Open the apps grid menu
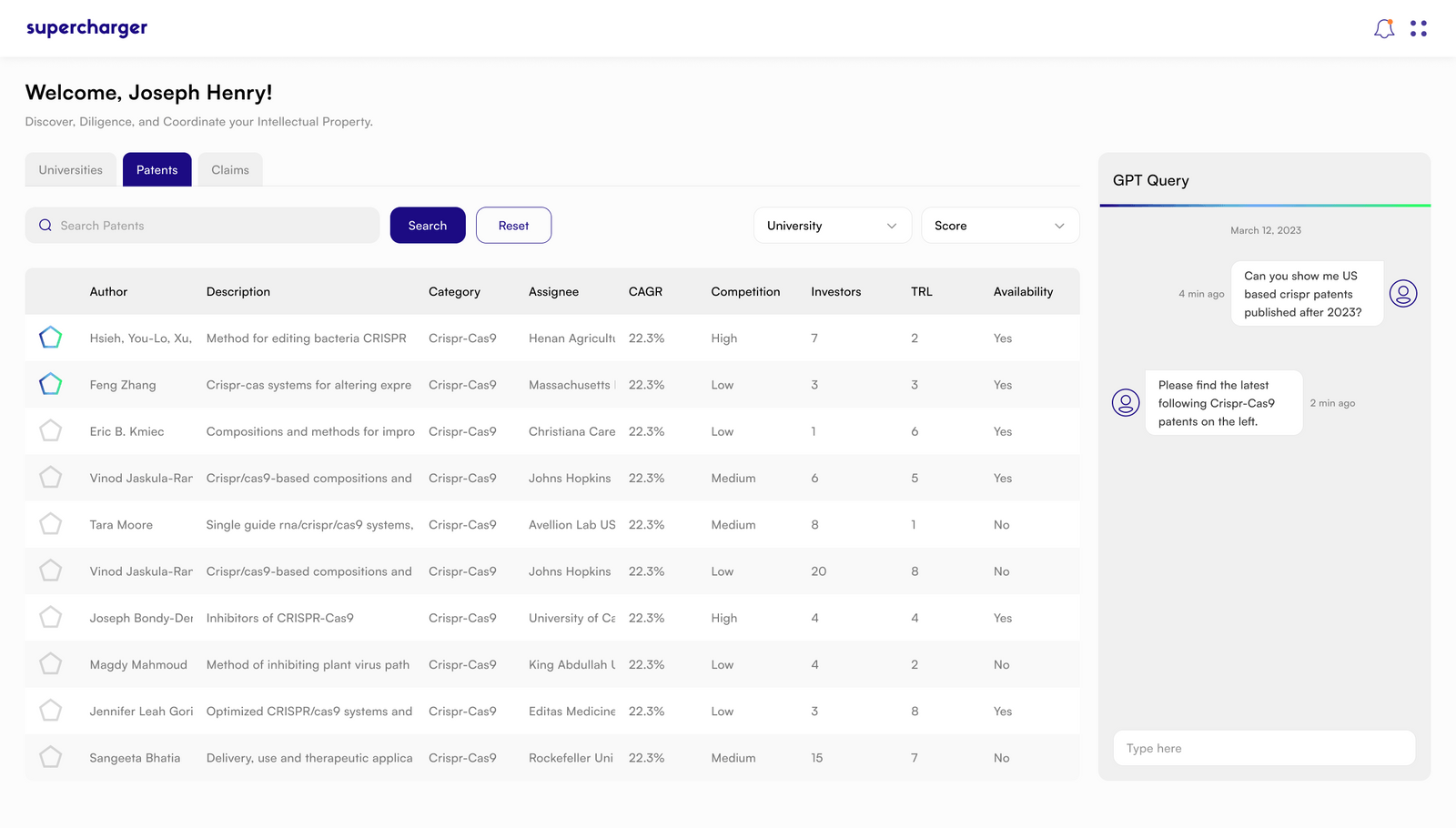The image size is (1456, 828). (1418, 28)
